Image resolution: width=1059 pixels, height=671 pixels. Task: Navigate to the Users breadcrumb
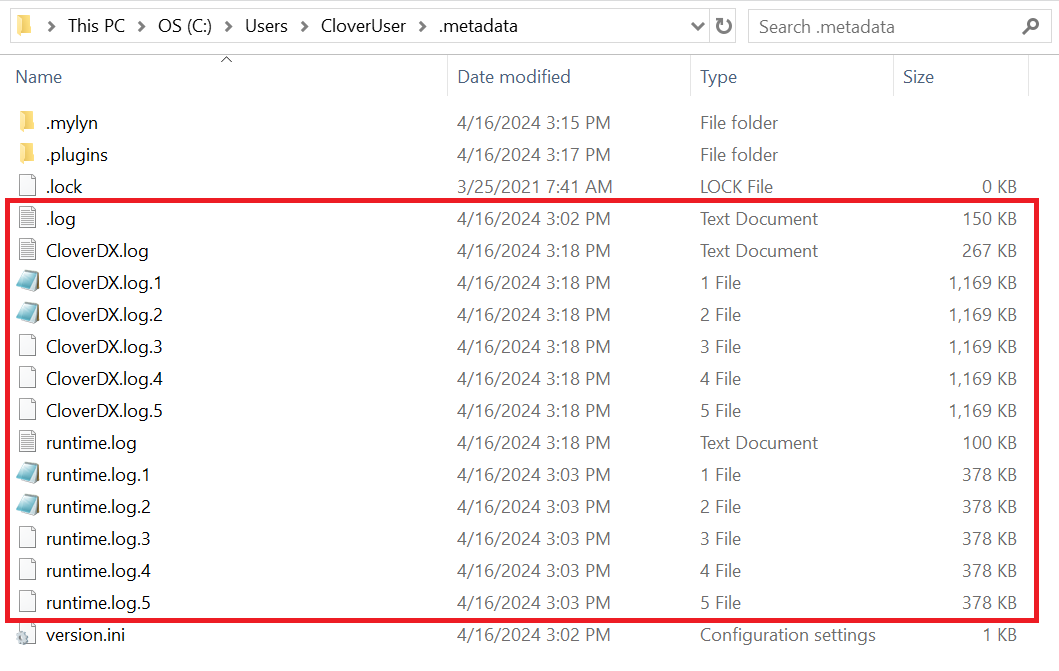tap(266, 27)
